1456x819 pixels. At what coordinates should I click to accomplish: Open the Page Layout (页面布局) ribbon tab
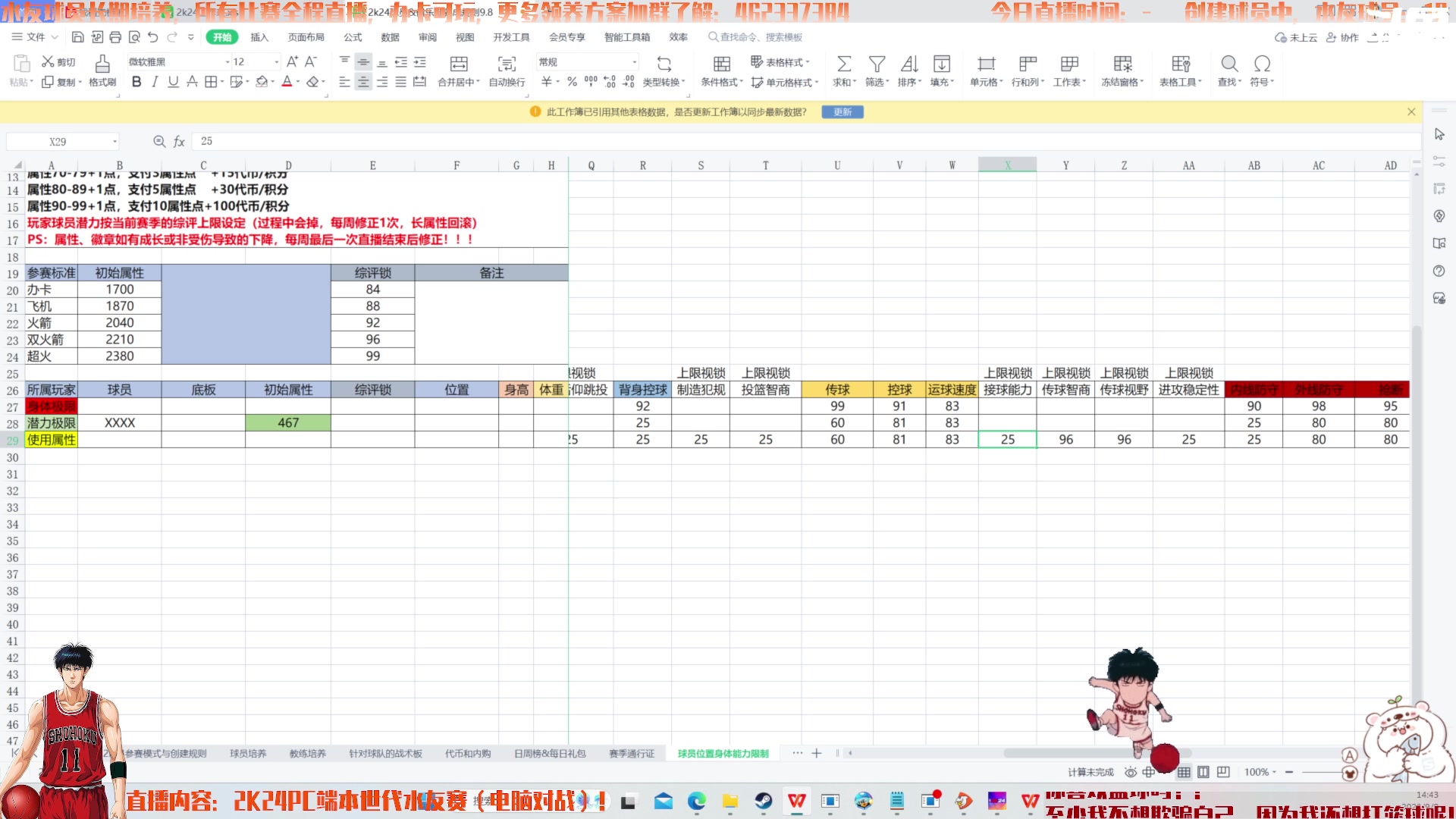pos(306,37)
